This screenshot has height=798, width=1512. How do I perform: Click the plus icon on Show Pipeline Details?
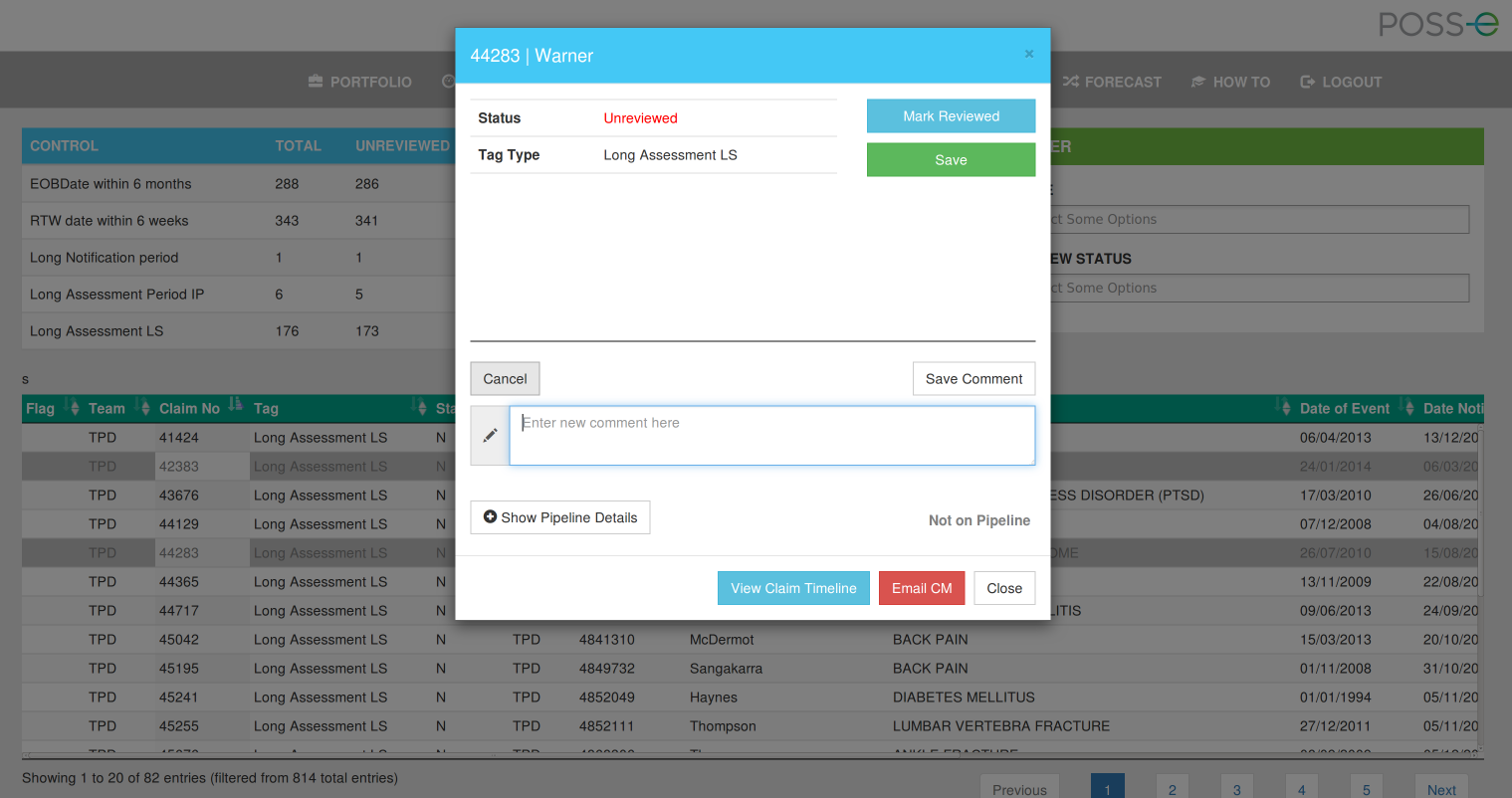(490, 517)
